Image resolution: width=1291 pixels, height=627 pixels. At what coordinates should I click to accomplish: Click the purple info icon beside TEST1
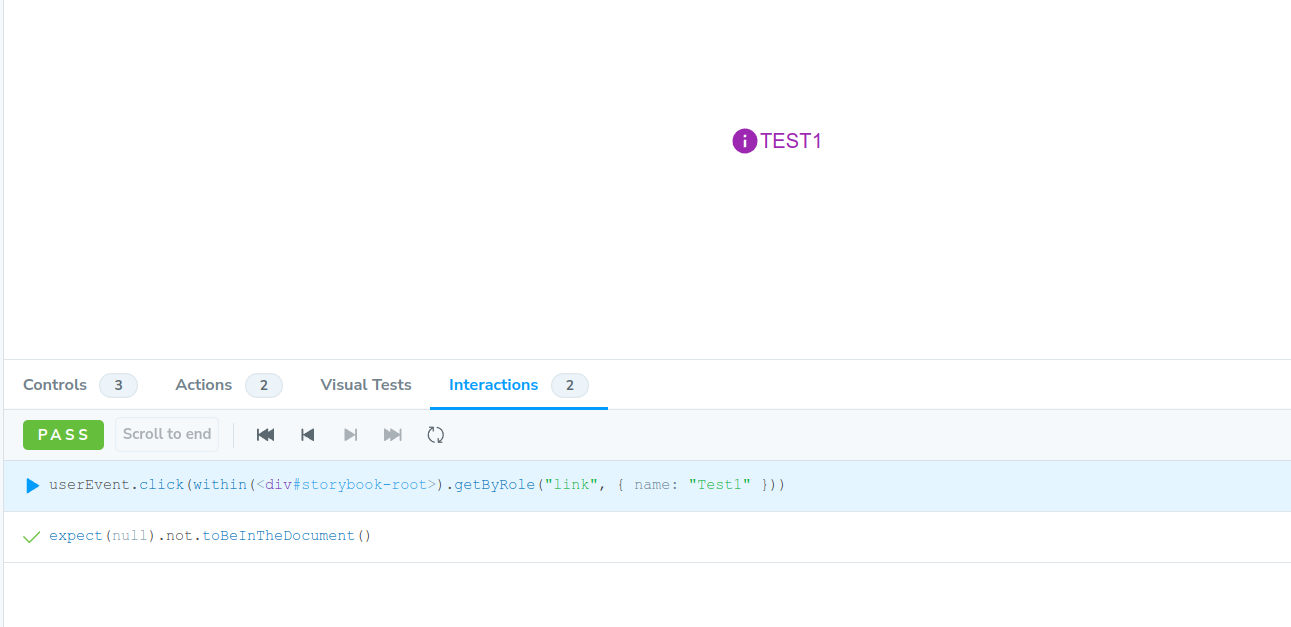744,141
